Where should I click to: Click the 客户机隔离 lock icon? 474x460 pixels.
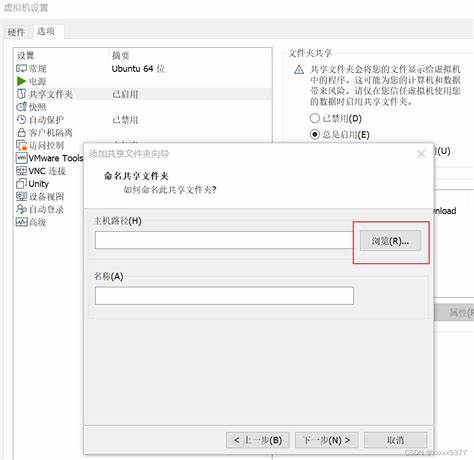21,132
